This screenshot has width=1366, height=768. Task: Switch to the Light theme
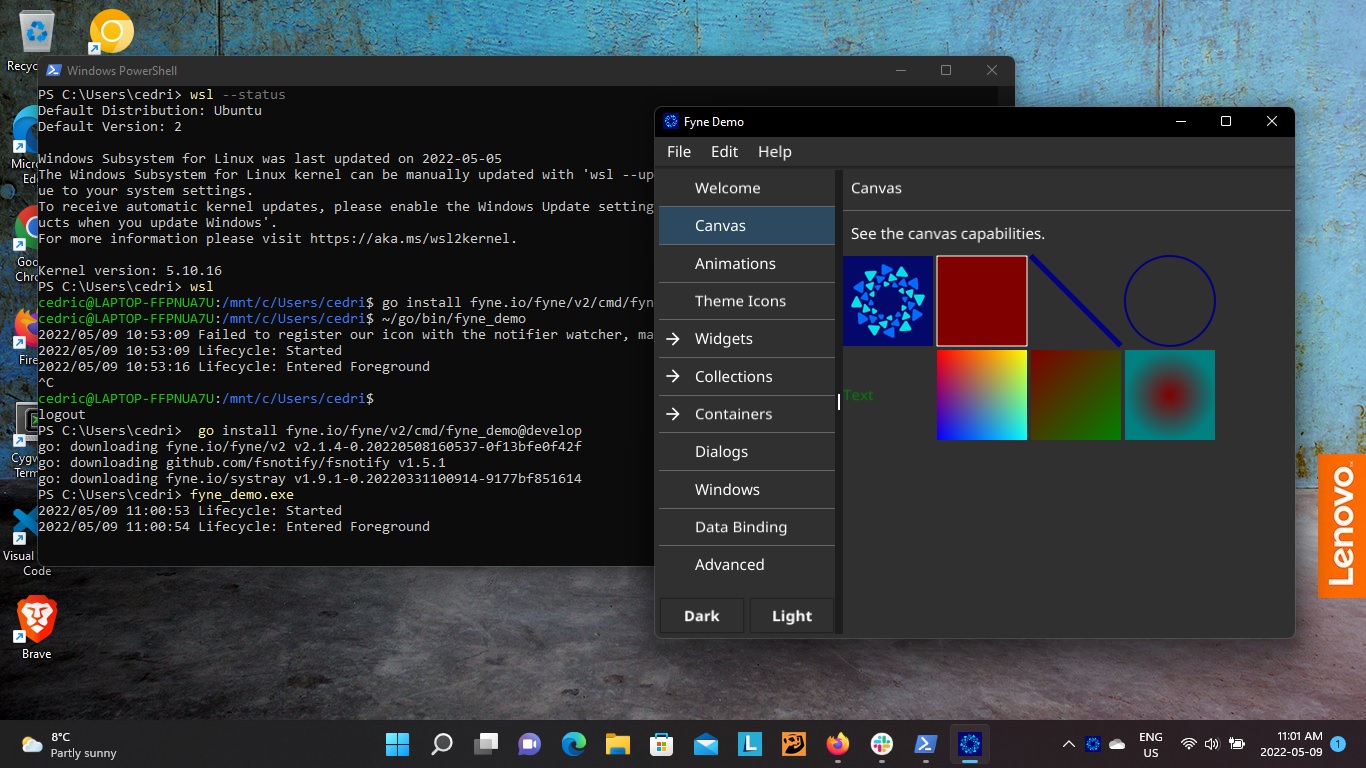791,616
